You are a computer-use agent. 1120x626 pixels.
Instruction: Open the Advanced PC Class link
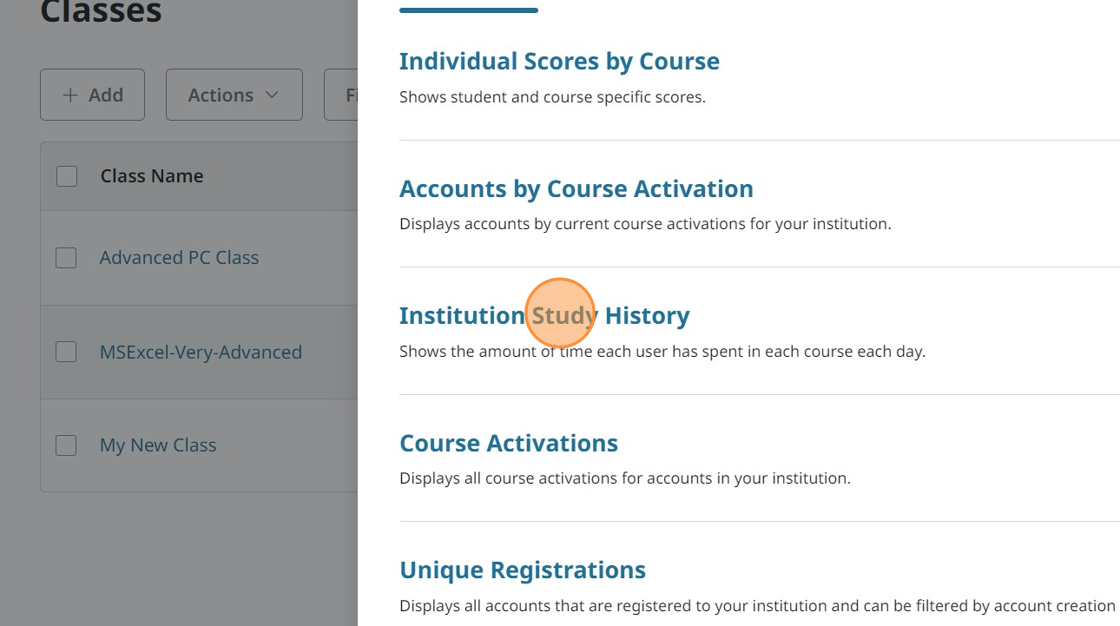coord(179,258)
